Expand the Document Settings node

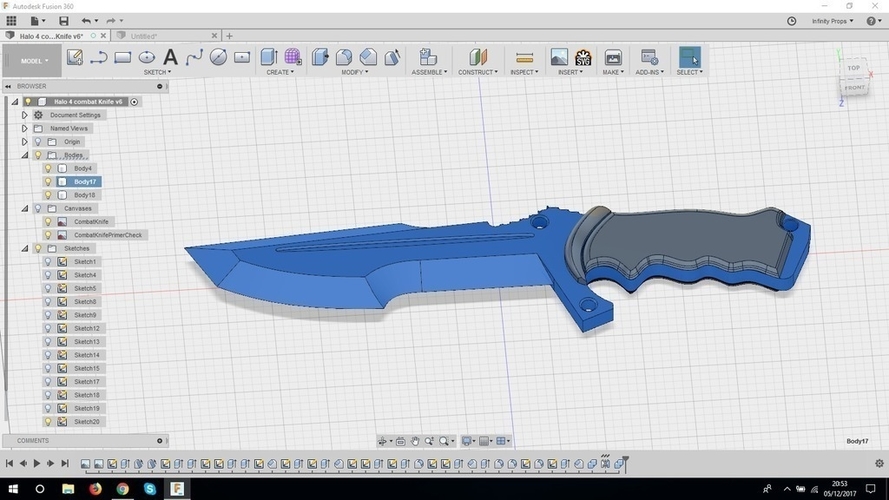24,115
